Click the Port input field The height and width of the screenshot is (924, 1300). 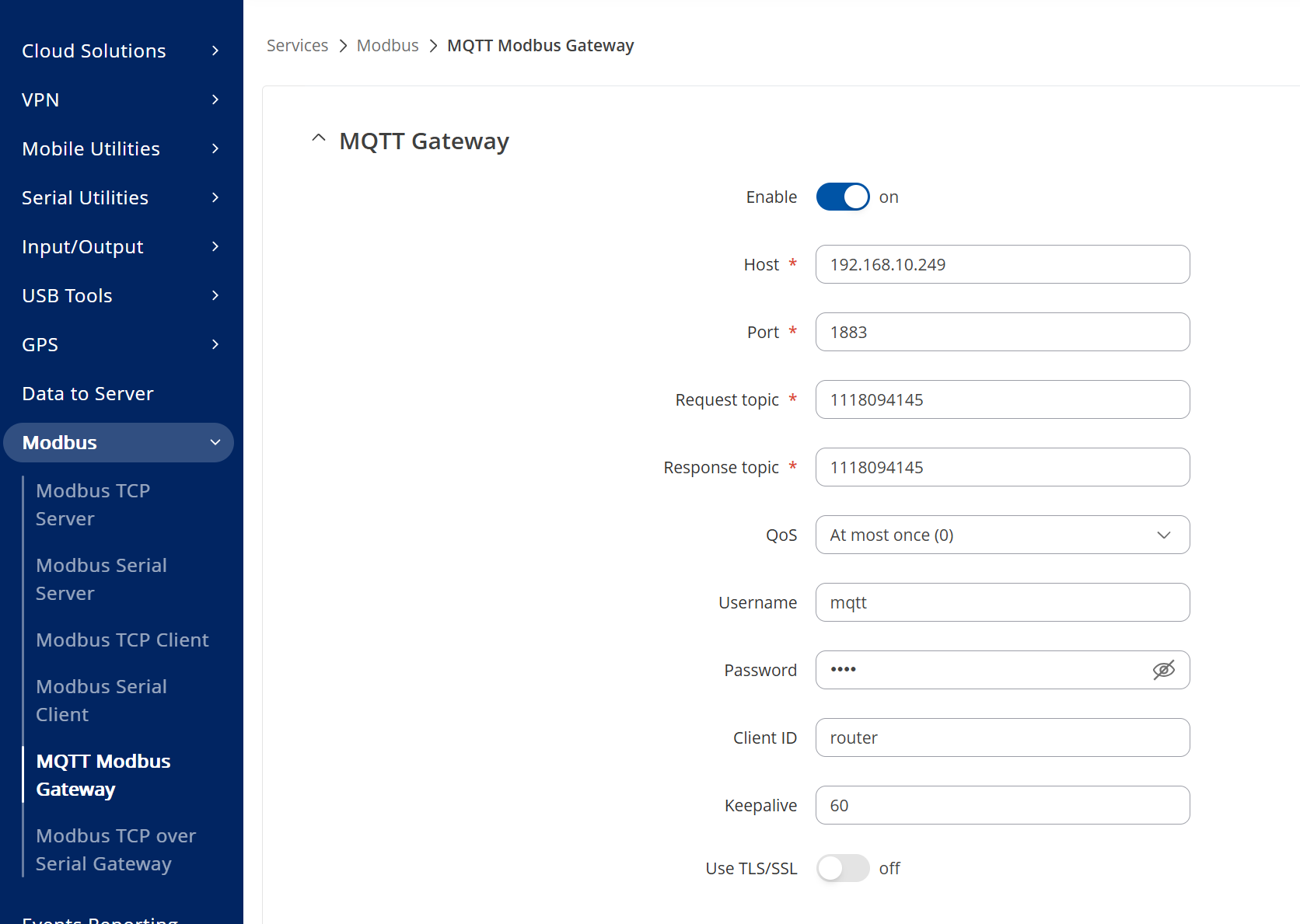1002,332
